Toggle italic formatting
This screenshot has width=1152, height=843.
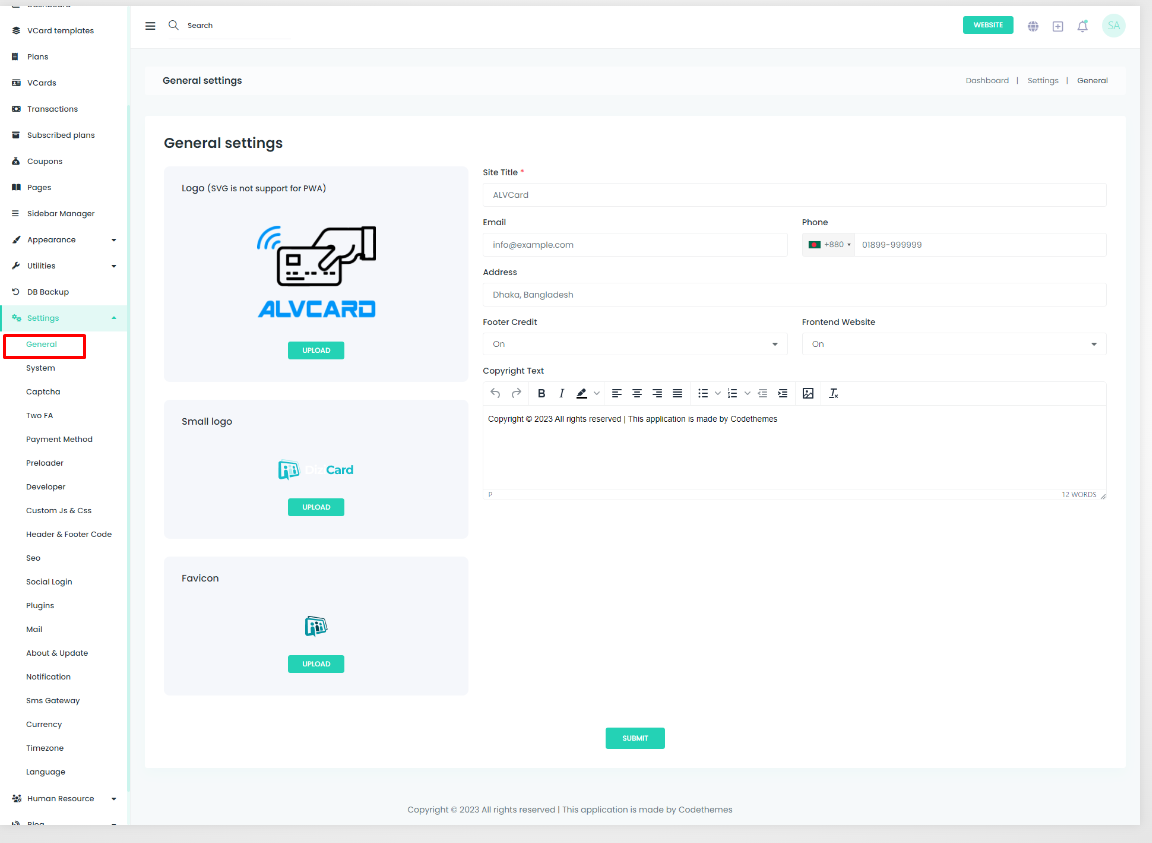click(561, 393)
